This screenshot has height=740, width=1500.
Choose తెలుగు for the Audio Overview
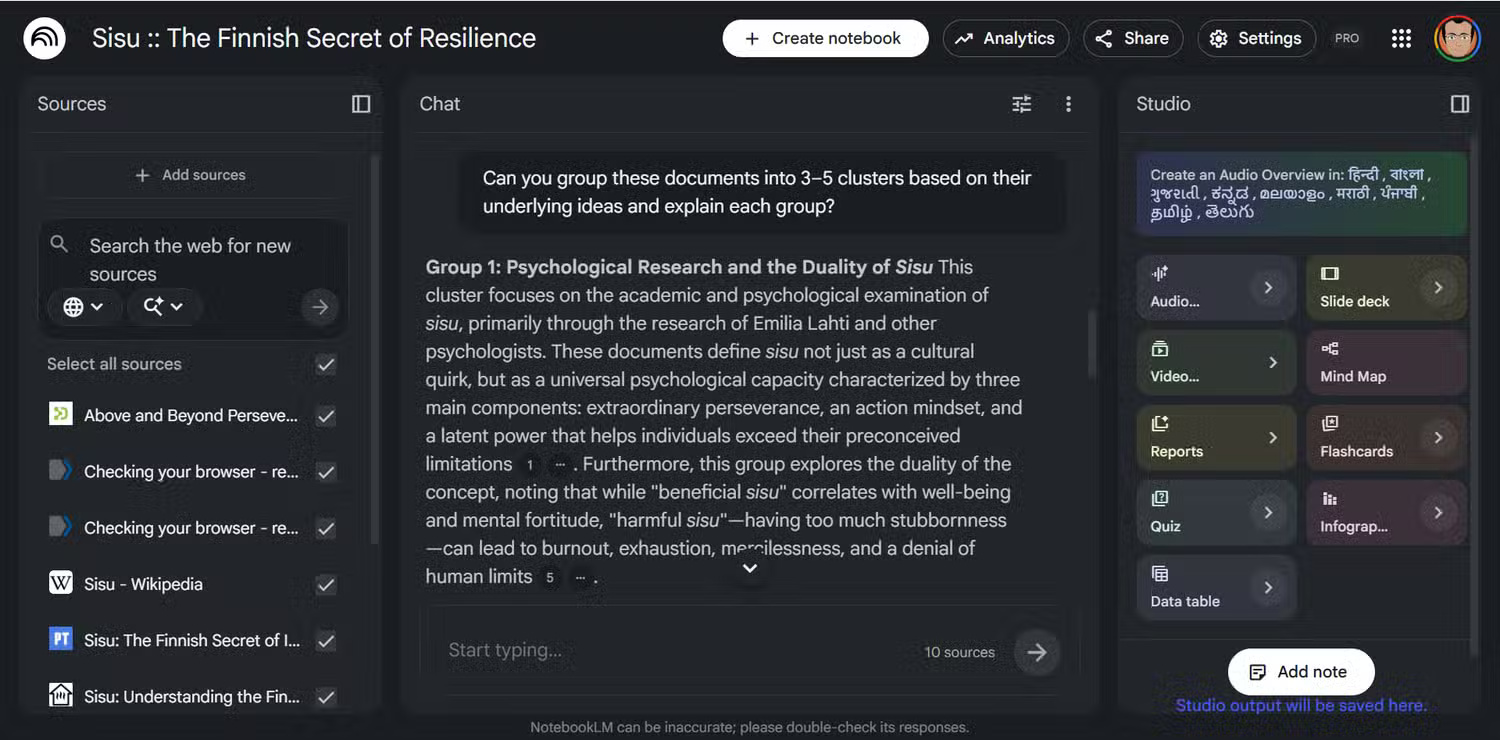(1230, 213)
